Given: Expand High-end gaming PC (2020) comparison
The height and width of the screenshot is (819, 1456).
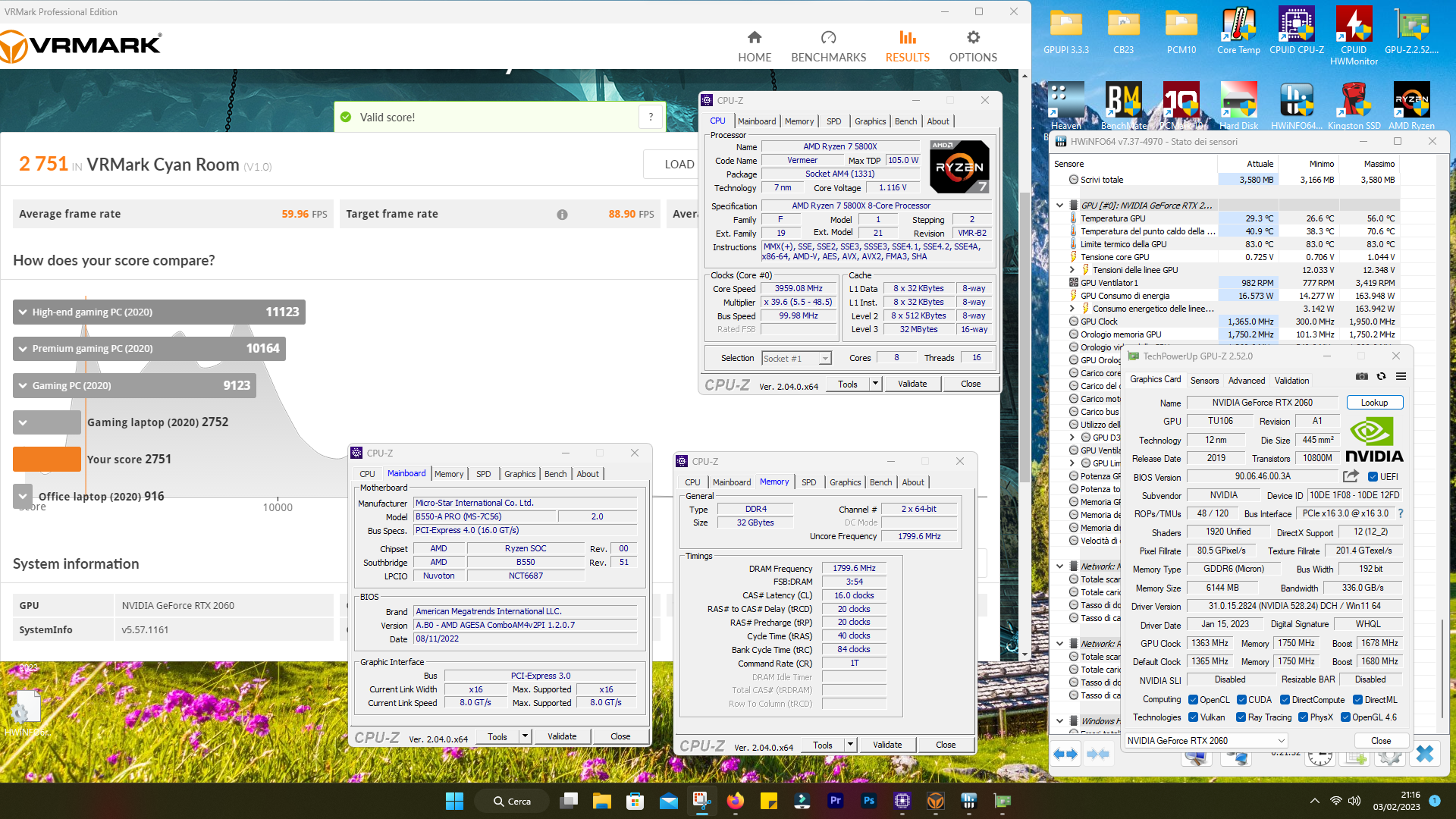Looking at the screenshot, I should (x=22, y=312).
